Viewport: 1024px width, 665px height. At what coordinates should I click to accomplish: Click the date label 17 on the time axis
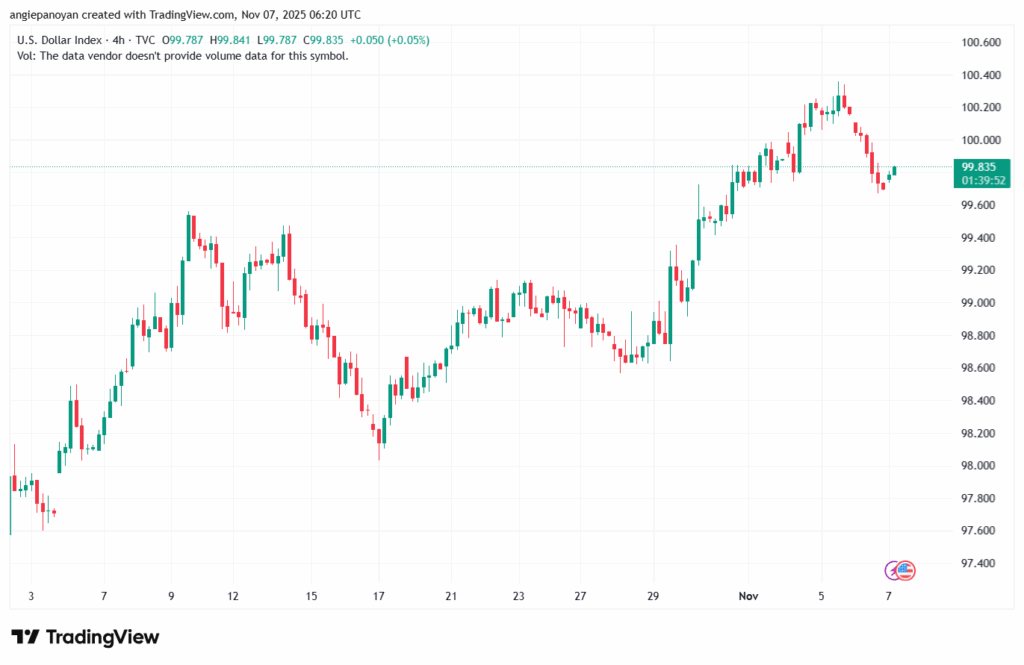point(378,595)
